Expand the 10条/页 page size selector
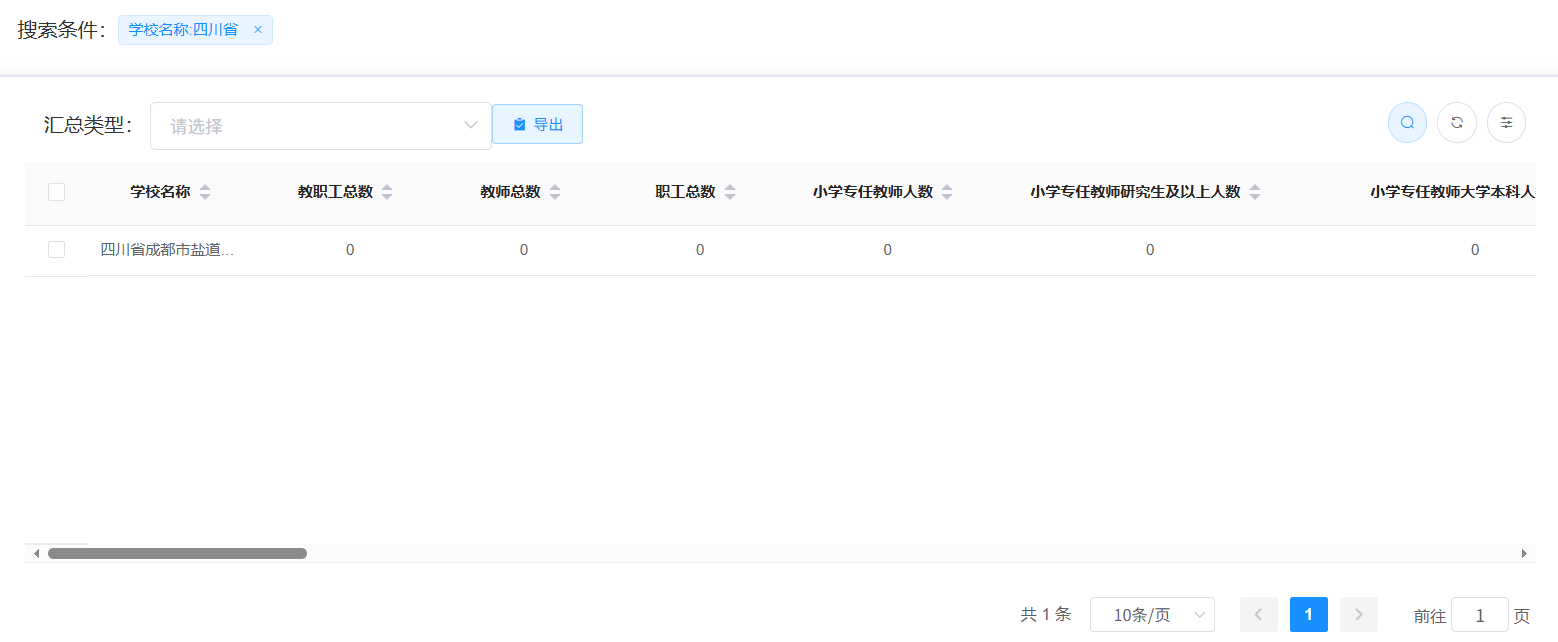1558x642 pixels. 1152,615
